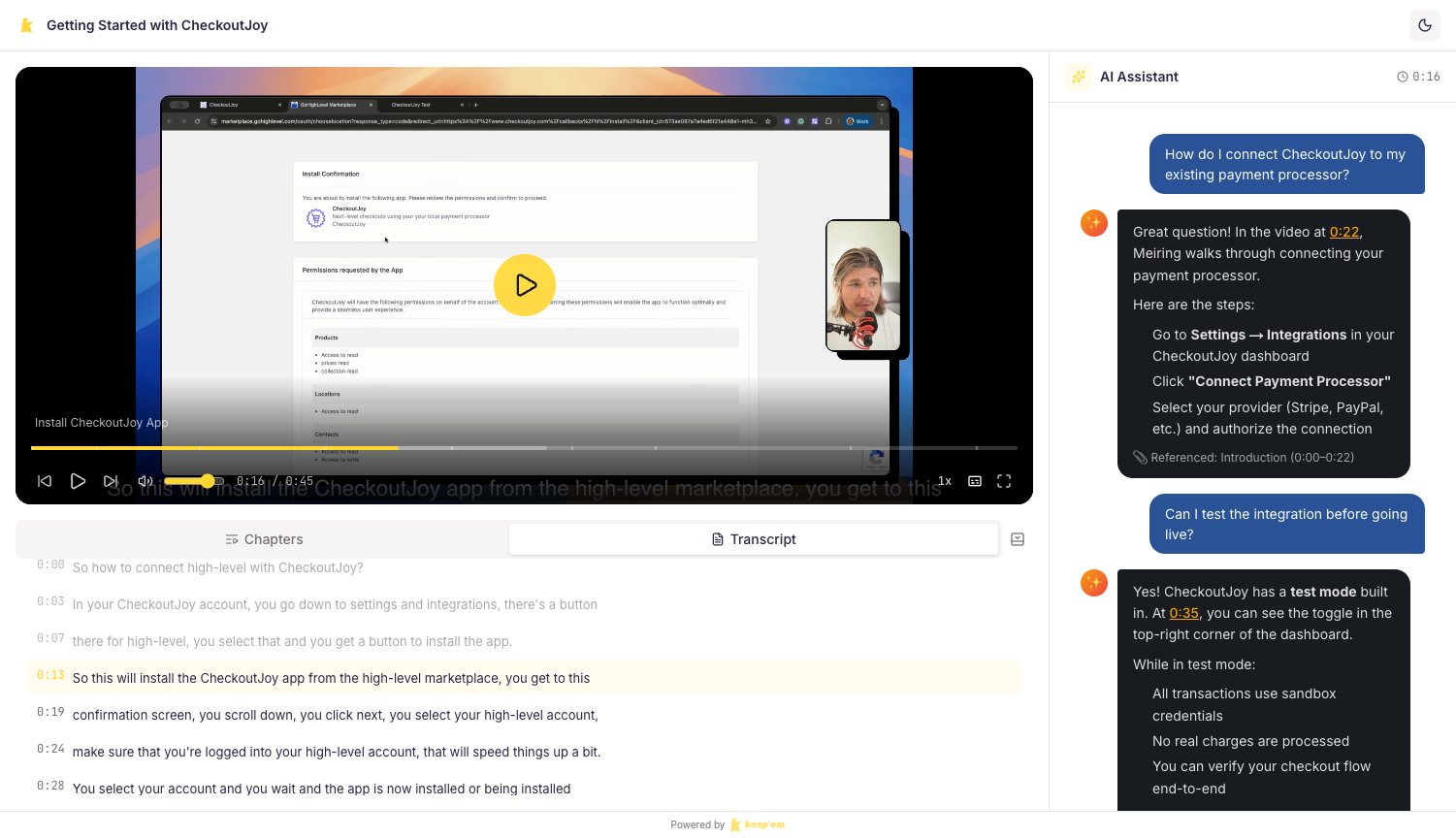Jump to test mode demo at 0:35

coord(1184,613)
